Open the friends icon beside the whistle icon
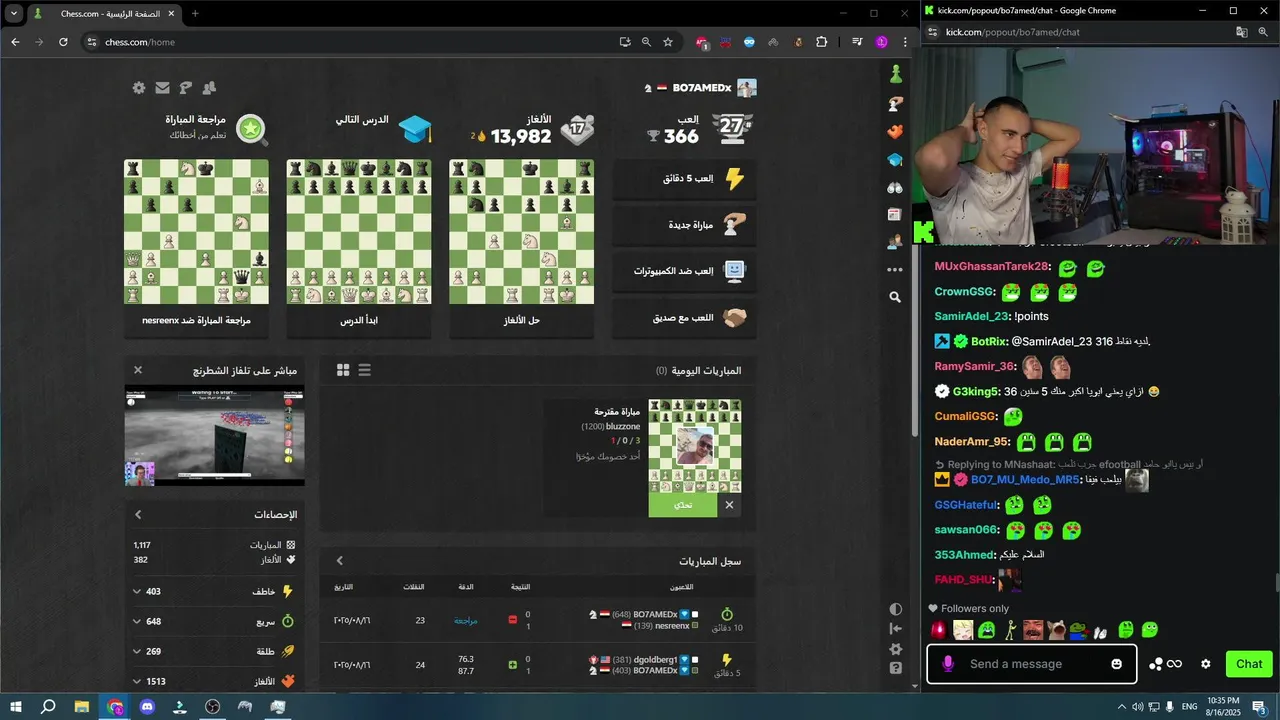Image resolution: width=1280 pixels, height=720 pixels. 209,88
